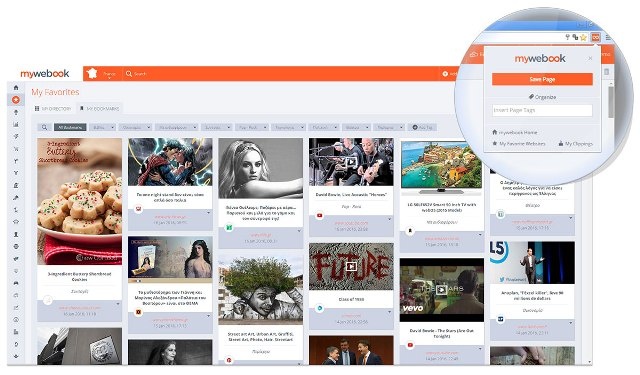640x375 pixels.
Task: Click source icon on Superman card
Action: [138, 209]
